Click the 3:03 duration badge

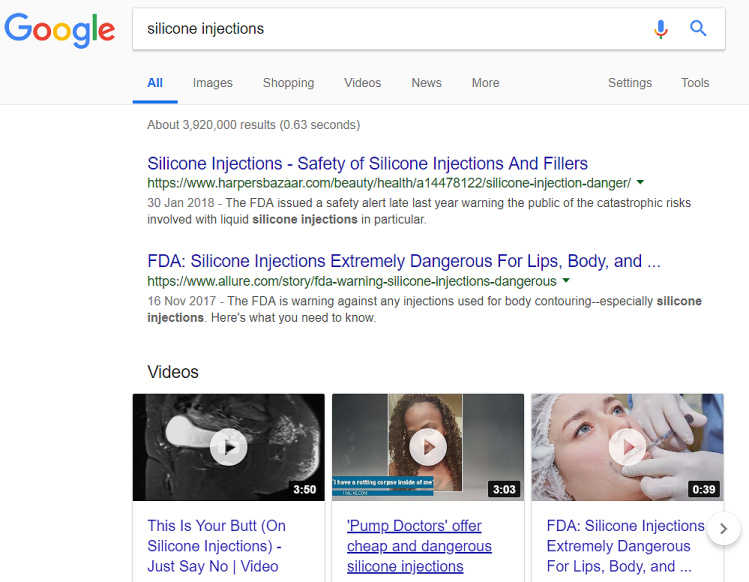pyautogui.click(x=504, y=489)
